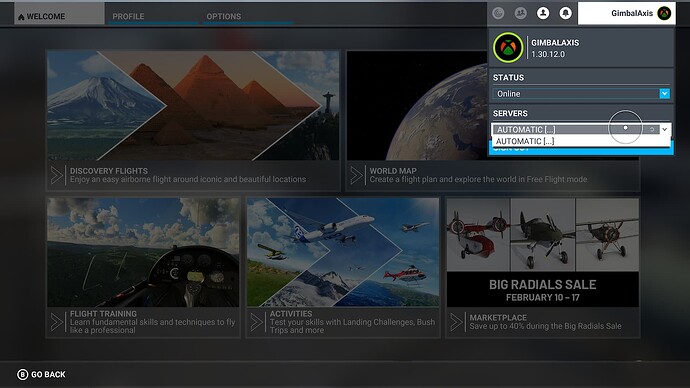Open the Flight Training tile
The width and height of the screenshot is (690, 388).
tap(143, 267)
